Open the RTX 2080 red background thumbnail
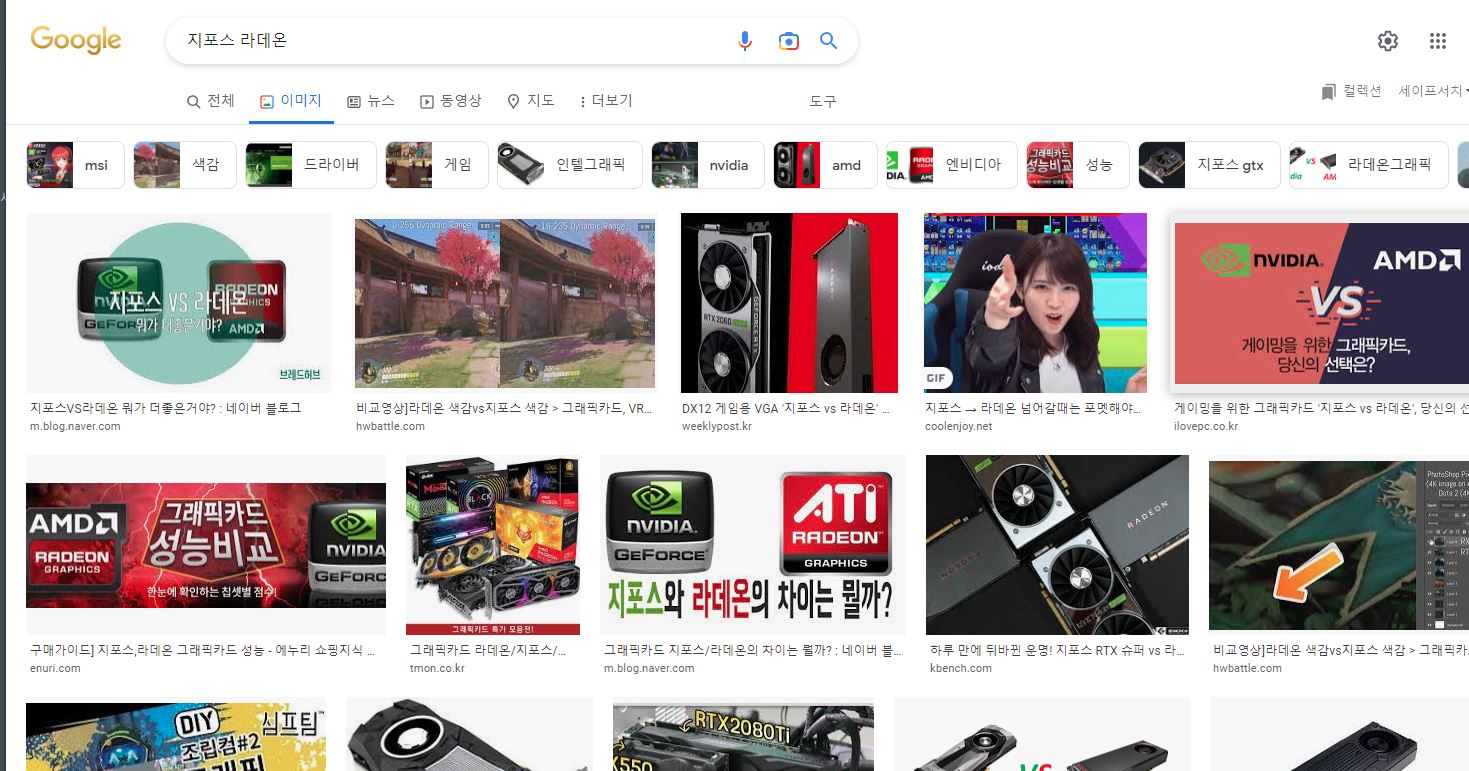 coord(789,302)
